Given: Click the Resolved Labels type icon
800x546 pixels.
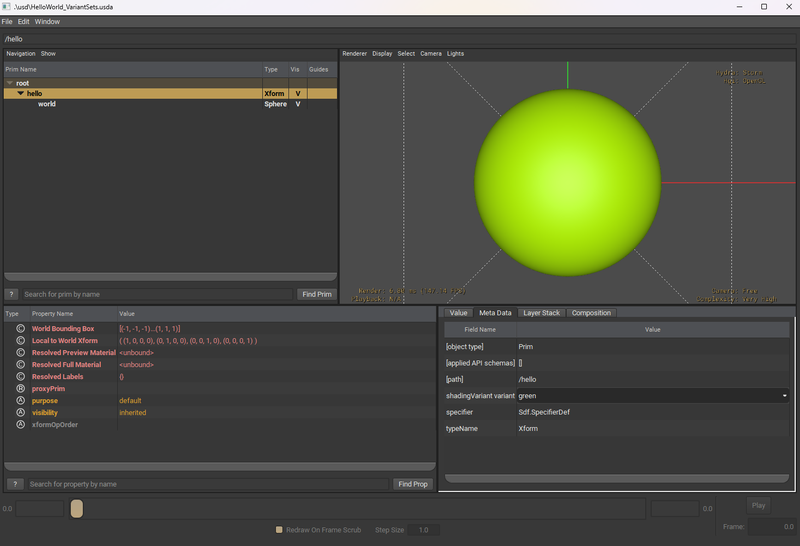Looking at the screenshot, I should click(x=20, y=376).
